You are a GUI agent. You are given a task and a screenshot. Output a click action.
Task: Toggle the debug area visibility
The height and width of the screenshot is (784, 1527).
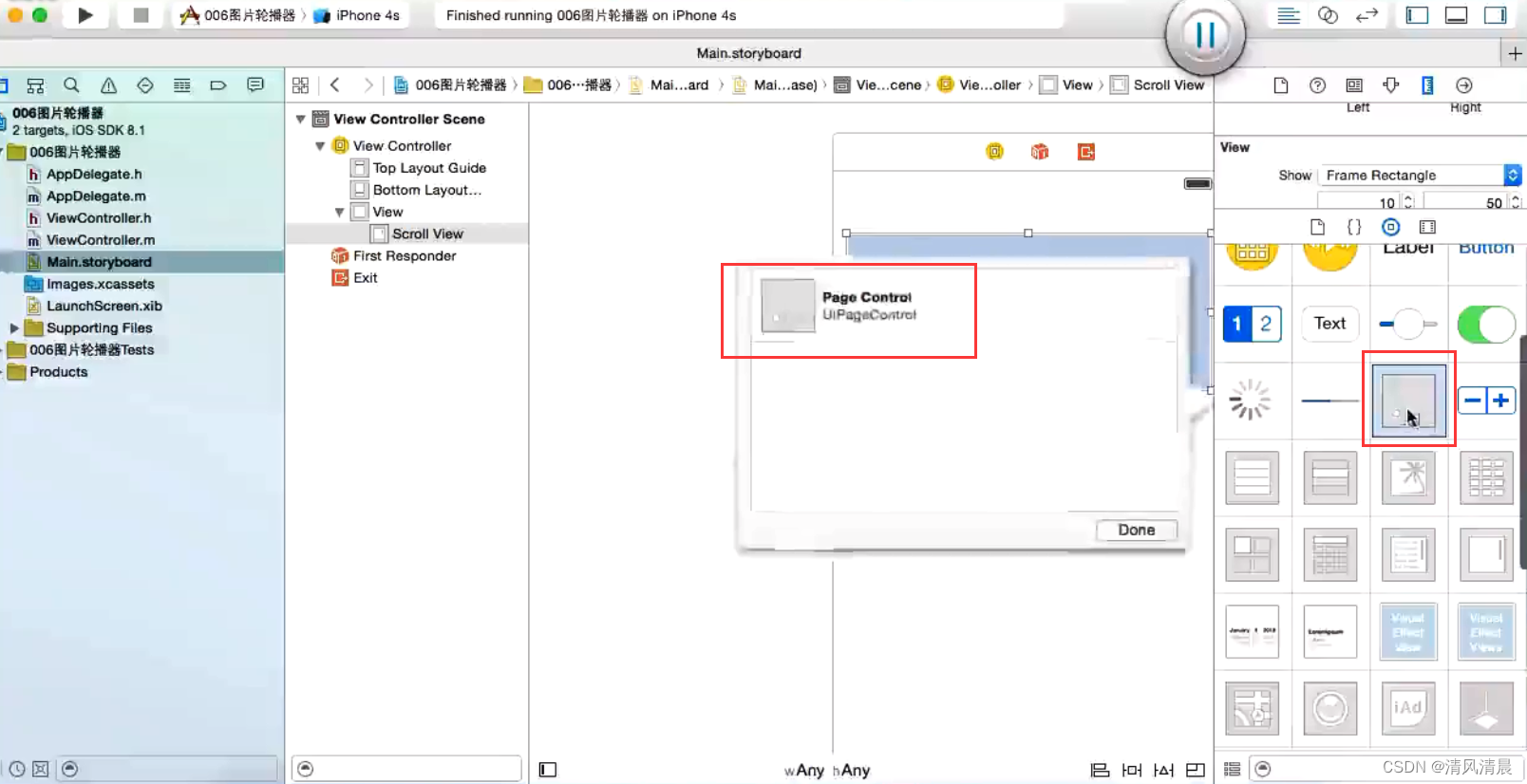pos(1456,15)
